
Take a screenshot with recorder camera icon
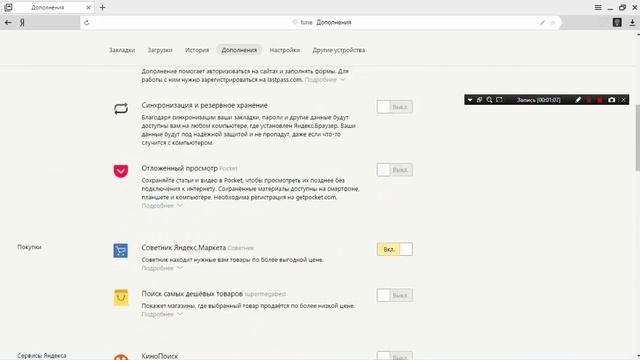click(x=611, y=100)
